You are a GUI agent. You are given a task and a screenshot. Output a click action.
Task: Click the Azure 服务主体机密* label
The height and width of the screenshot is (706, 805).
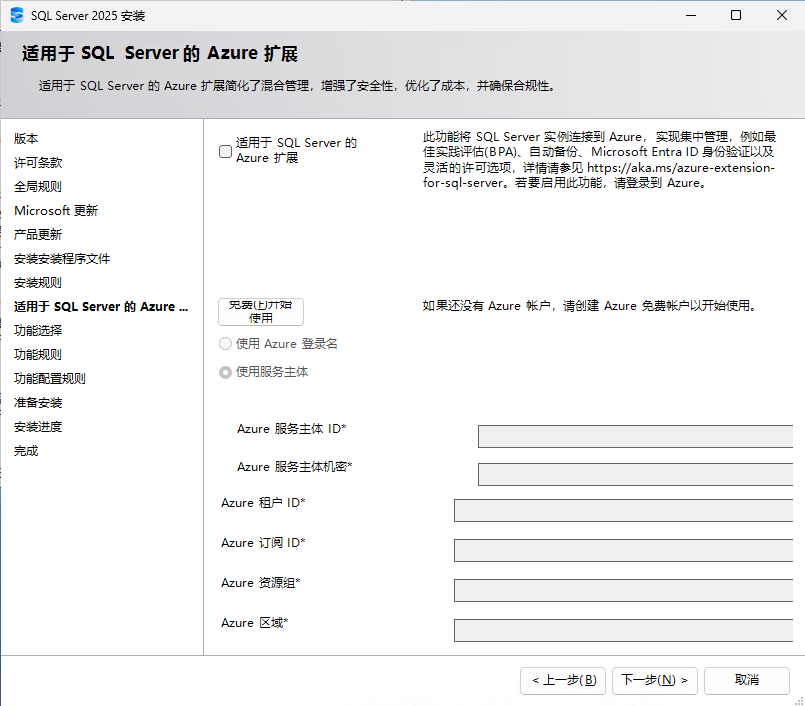[x=295, y=467]
